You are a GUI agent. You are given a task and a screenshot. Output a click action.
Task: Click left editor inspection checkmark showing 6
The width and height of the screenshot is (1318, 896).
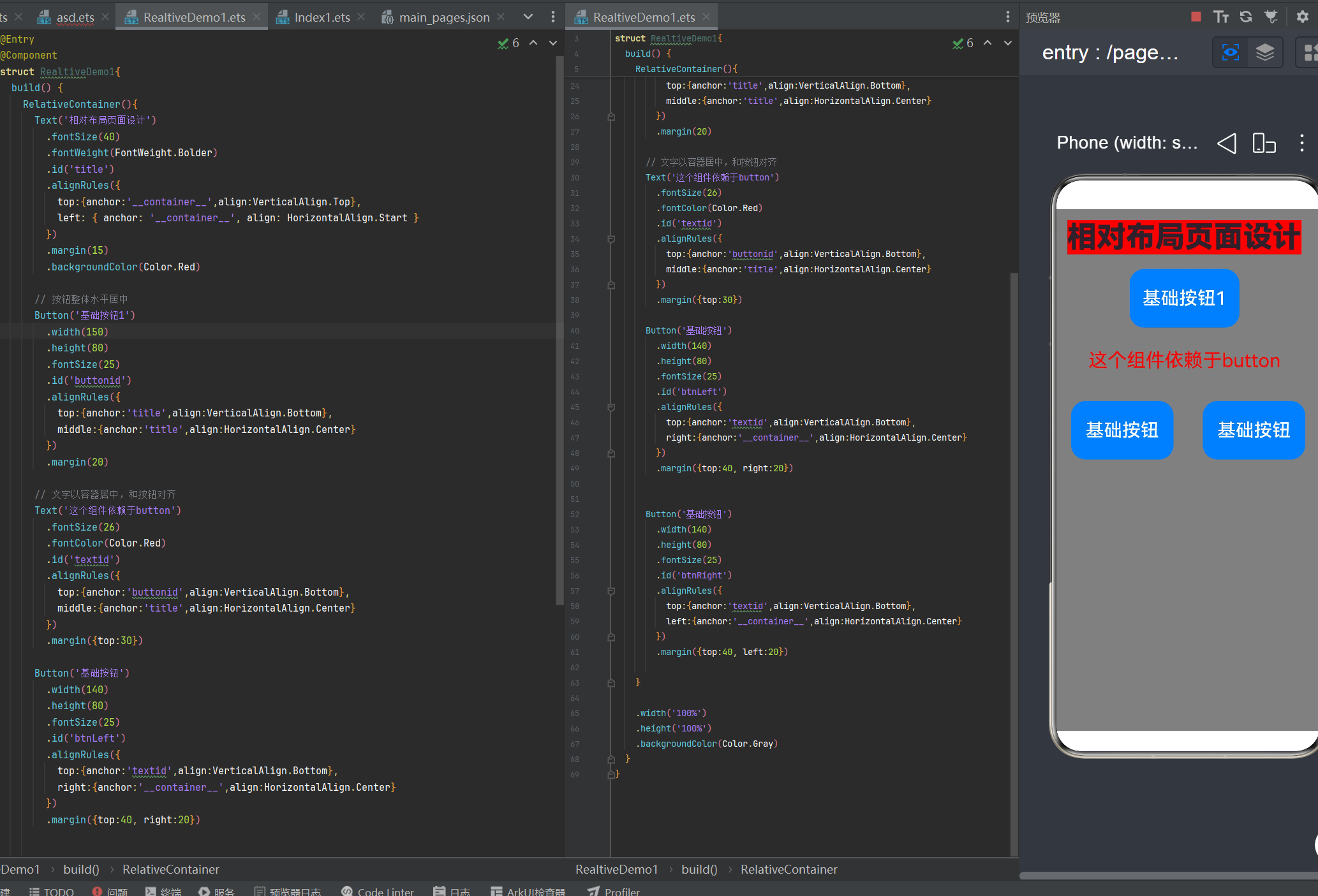(508, 43)
